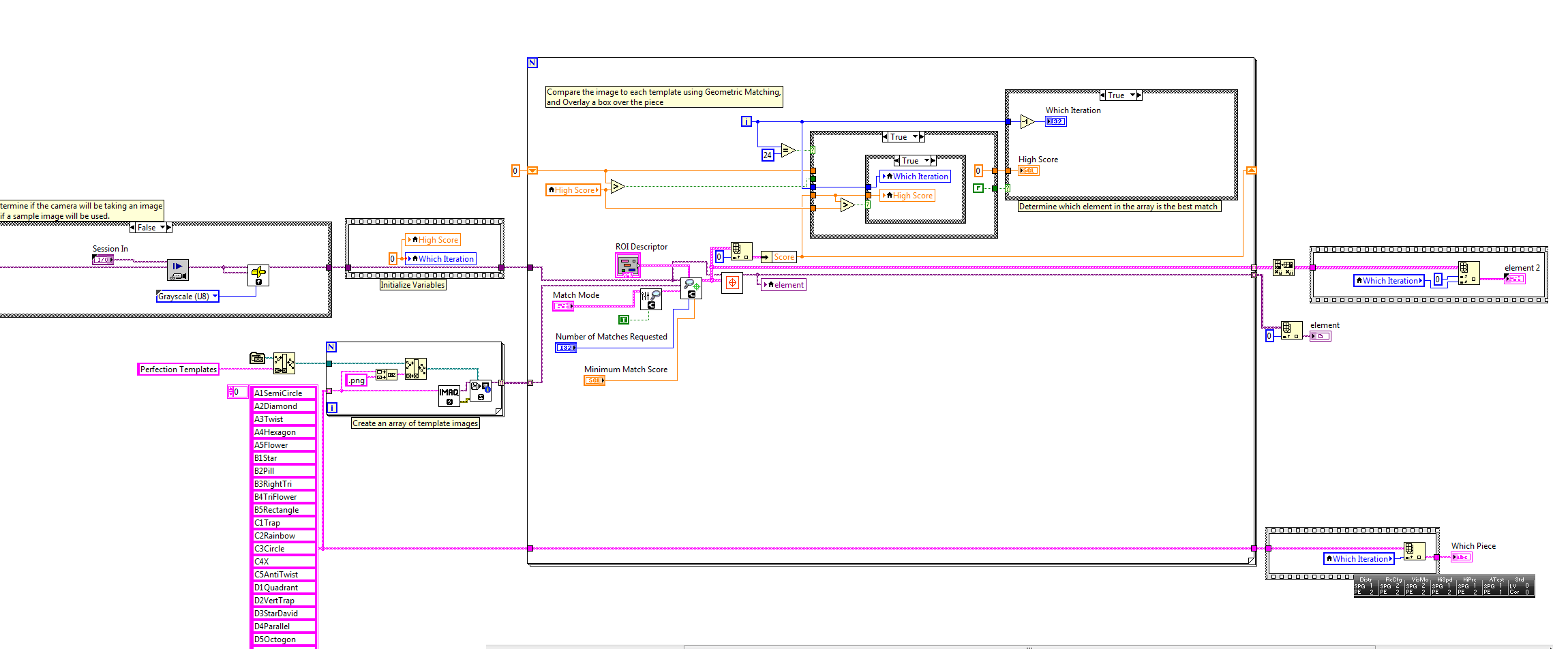Click Which Iteration local inside innermost case
Screen dimensions: 1568x649
click(x=915, y=177)
